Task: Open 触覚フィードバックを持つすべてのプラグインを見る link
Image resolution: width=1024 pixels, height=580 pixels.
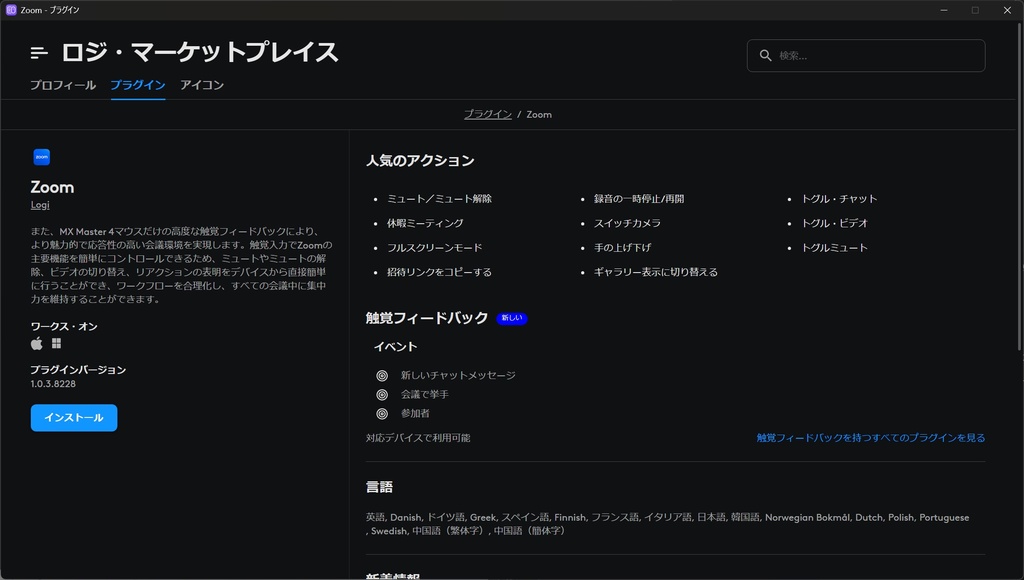Action: pyautogui.click(x=870, y=438)
